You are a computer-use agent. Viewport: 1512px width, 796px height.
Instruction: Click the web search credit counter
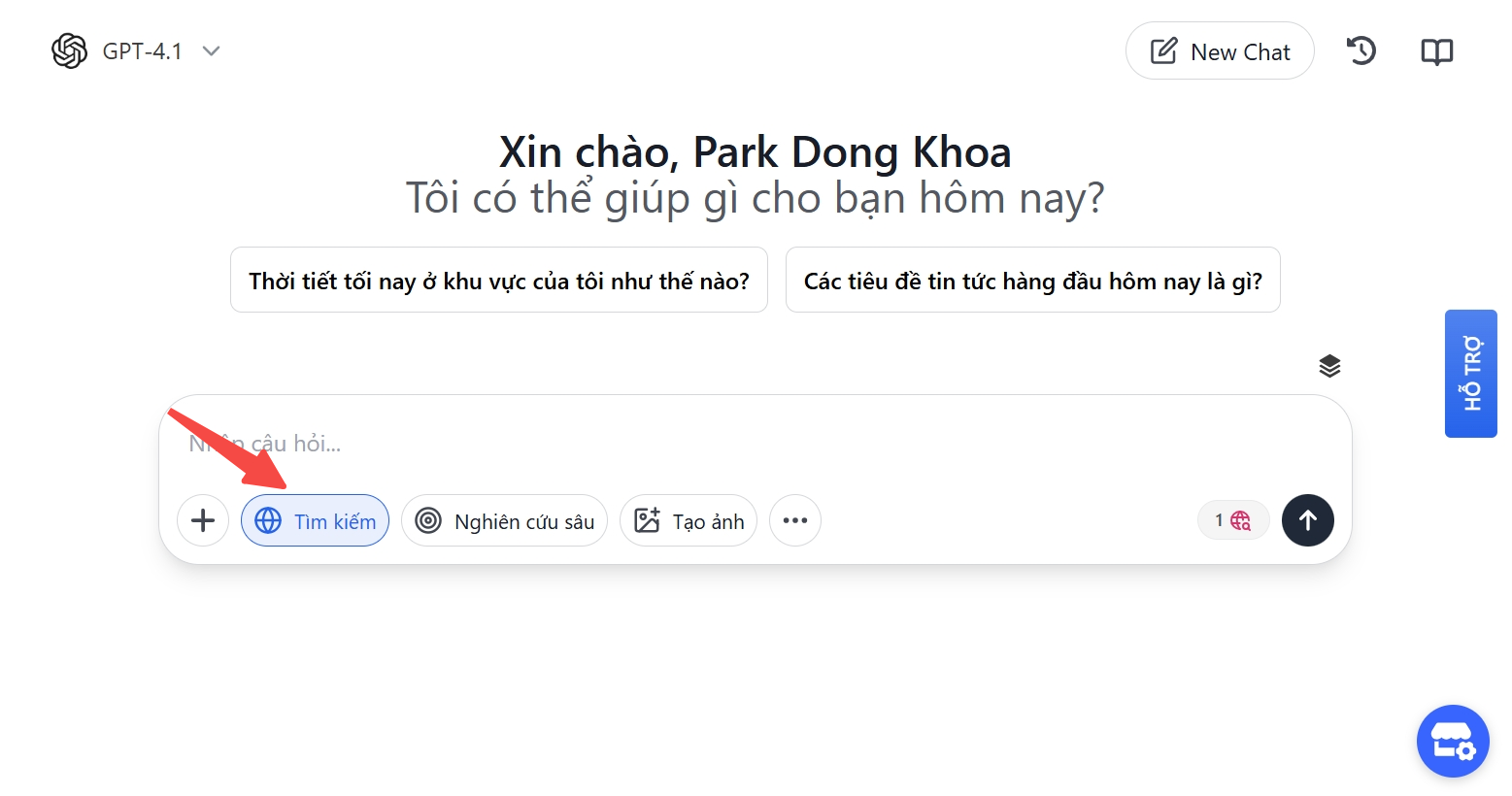(x=1232, y=521)
